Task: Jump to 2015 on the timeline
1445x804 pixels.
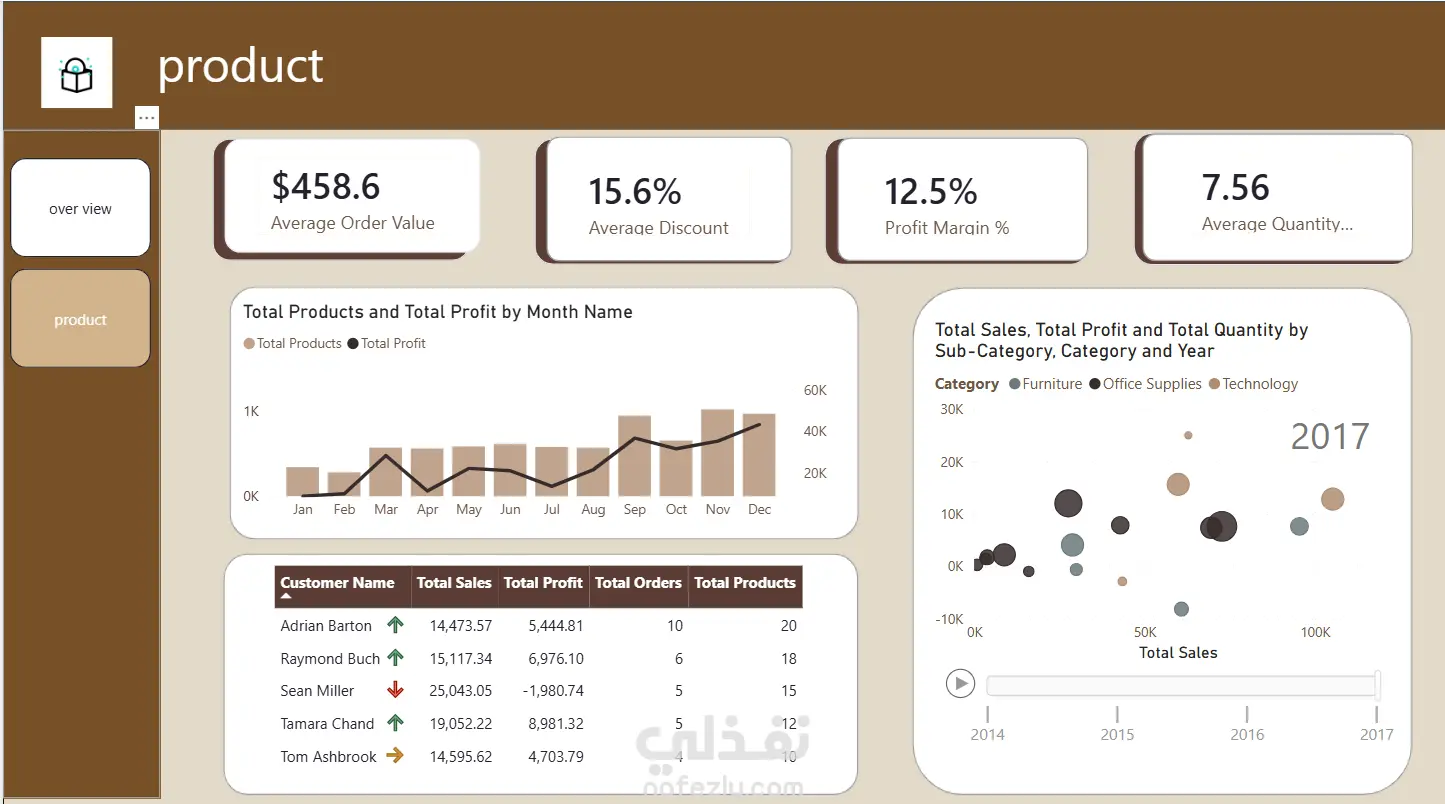Action: click(1117, 733)
